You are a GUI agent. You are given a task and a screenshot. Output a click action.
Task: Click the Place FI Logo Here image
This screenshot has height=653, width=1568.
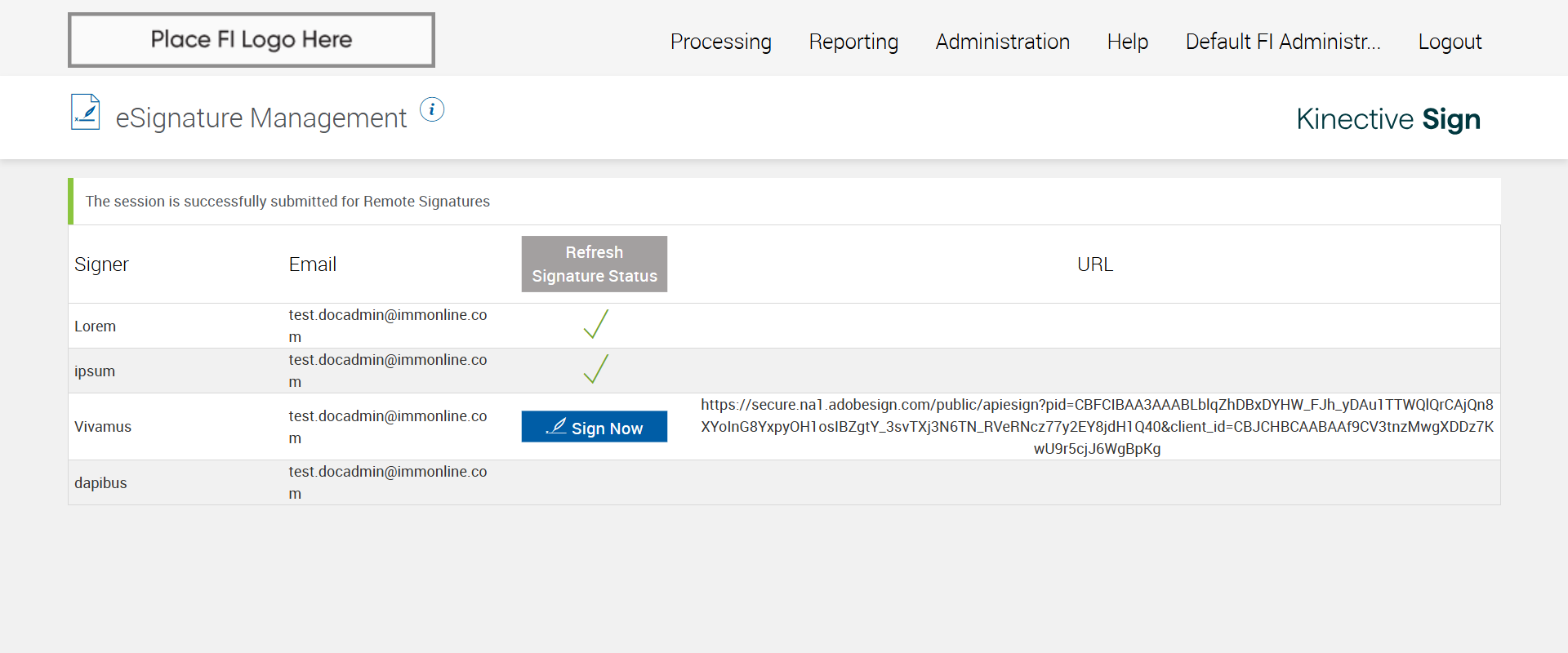(252, 40)
